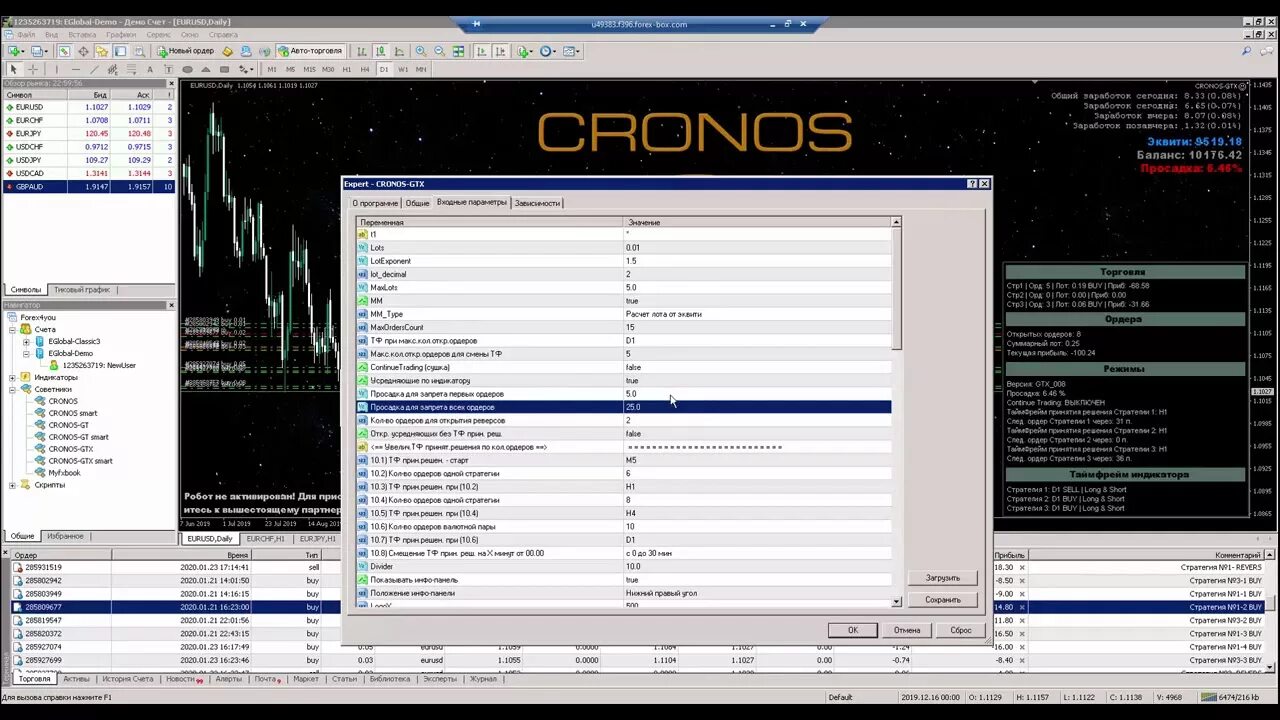The height and width of the screenshot is (720, 1280).
Task: Click the zoom in magnifier icon
Action: click(421, 51)
